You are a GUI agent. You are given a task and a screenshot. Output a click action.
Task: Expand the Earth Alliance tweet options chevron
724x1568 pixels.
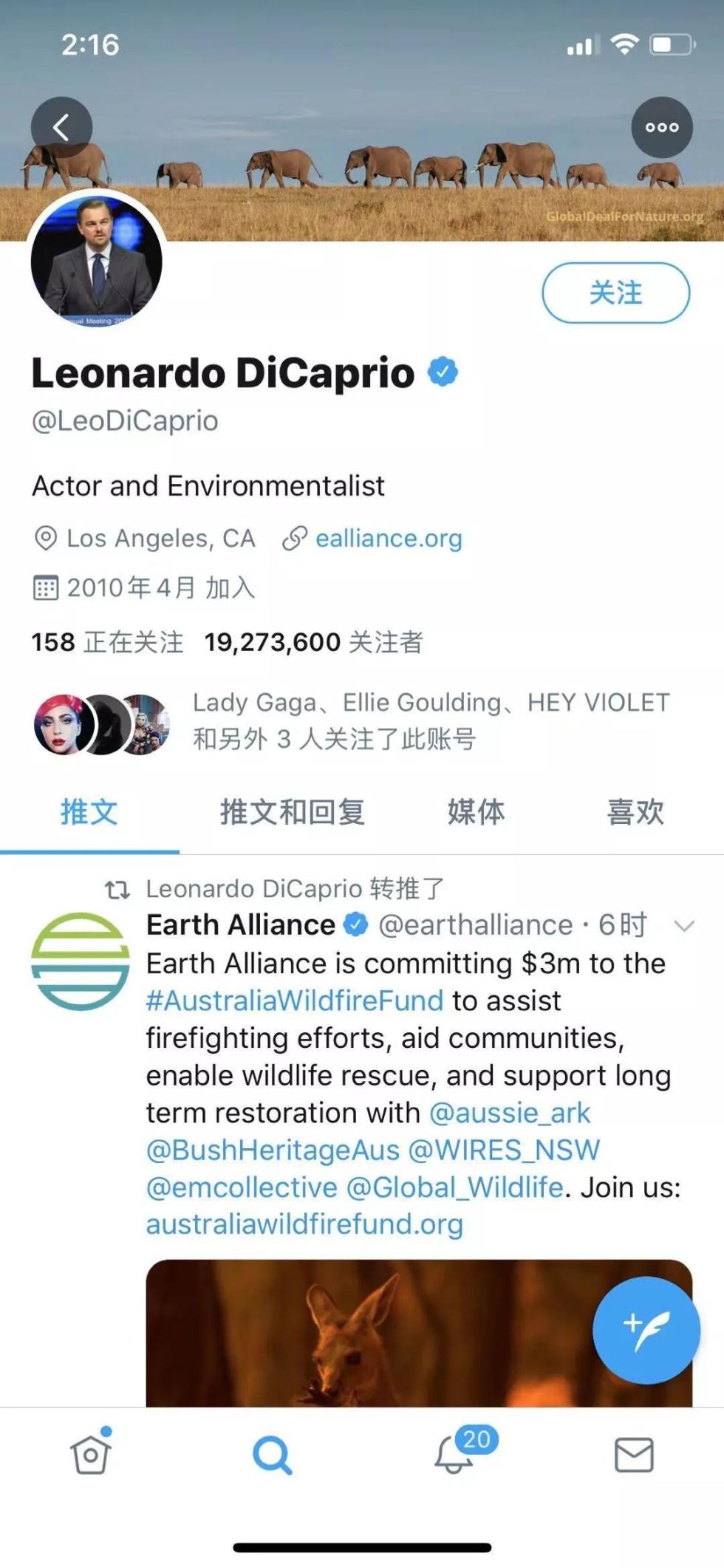point(684,926)
